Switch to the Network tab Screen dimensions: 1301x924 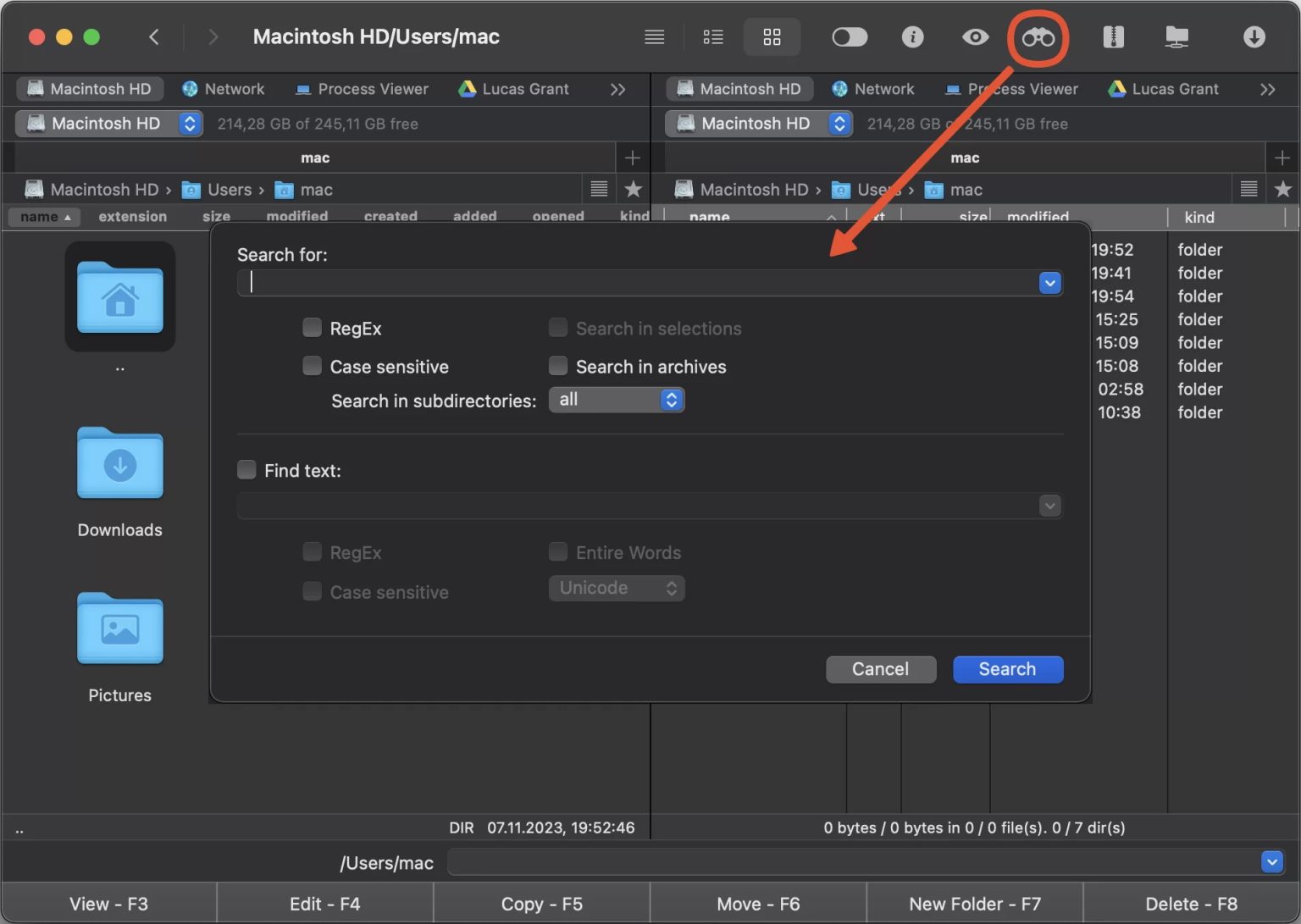[224, 89]
